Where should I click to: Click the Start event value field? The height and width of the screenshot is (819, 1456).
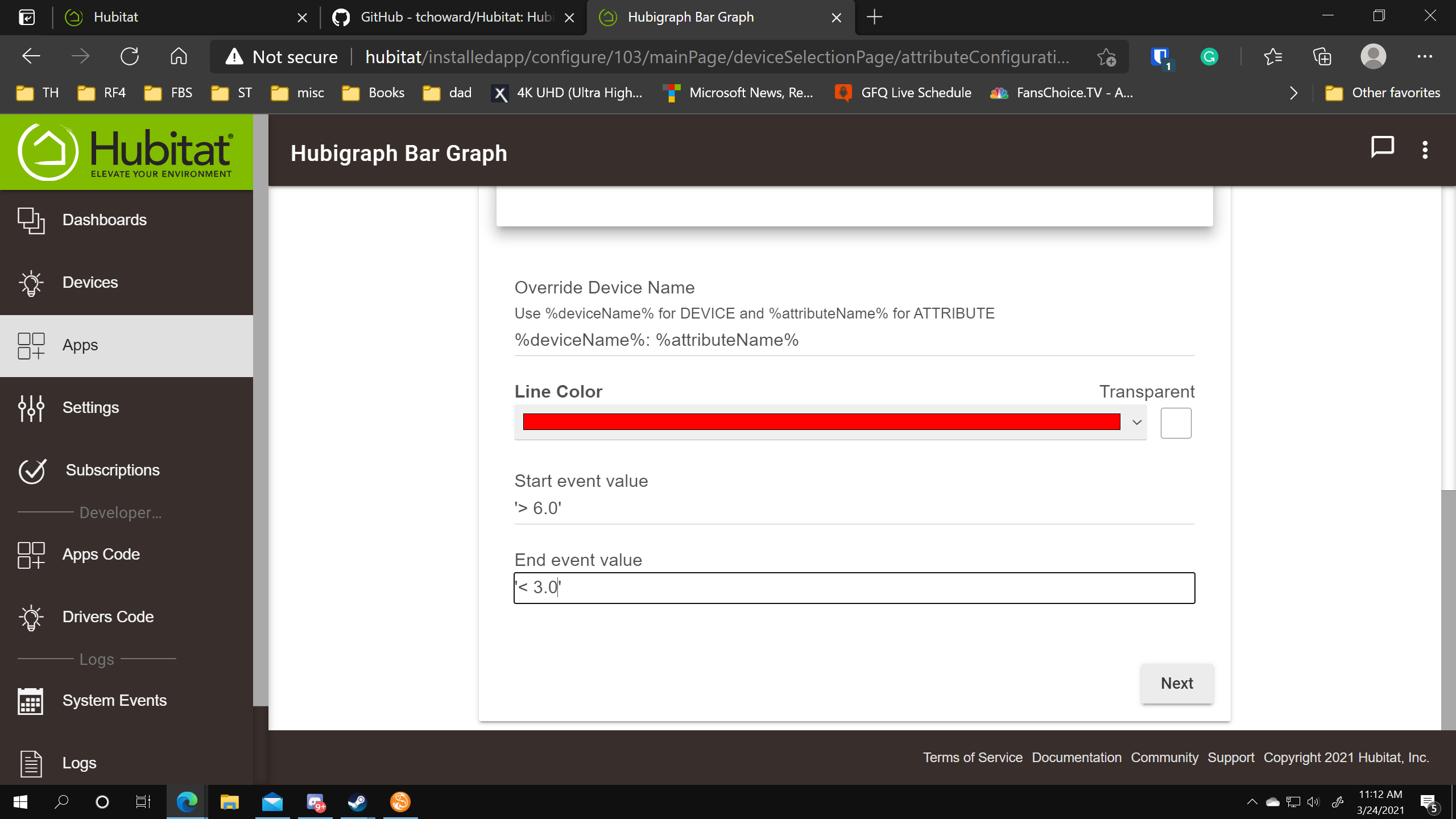[x=853, y=508]
